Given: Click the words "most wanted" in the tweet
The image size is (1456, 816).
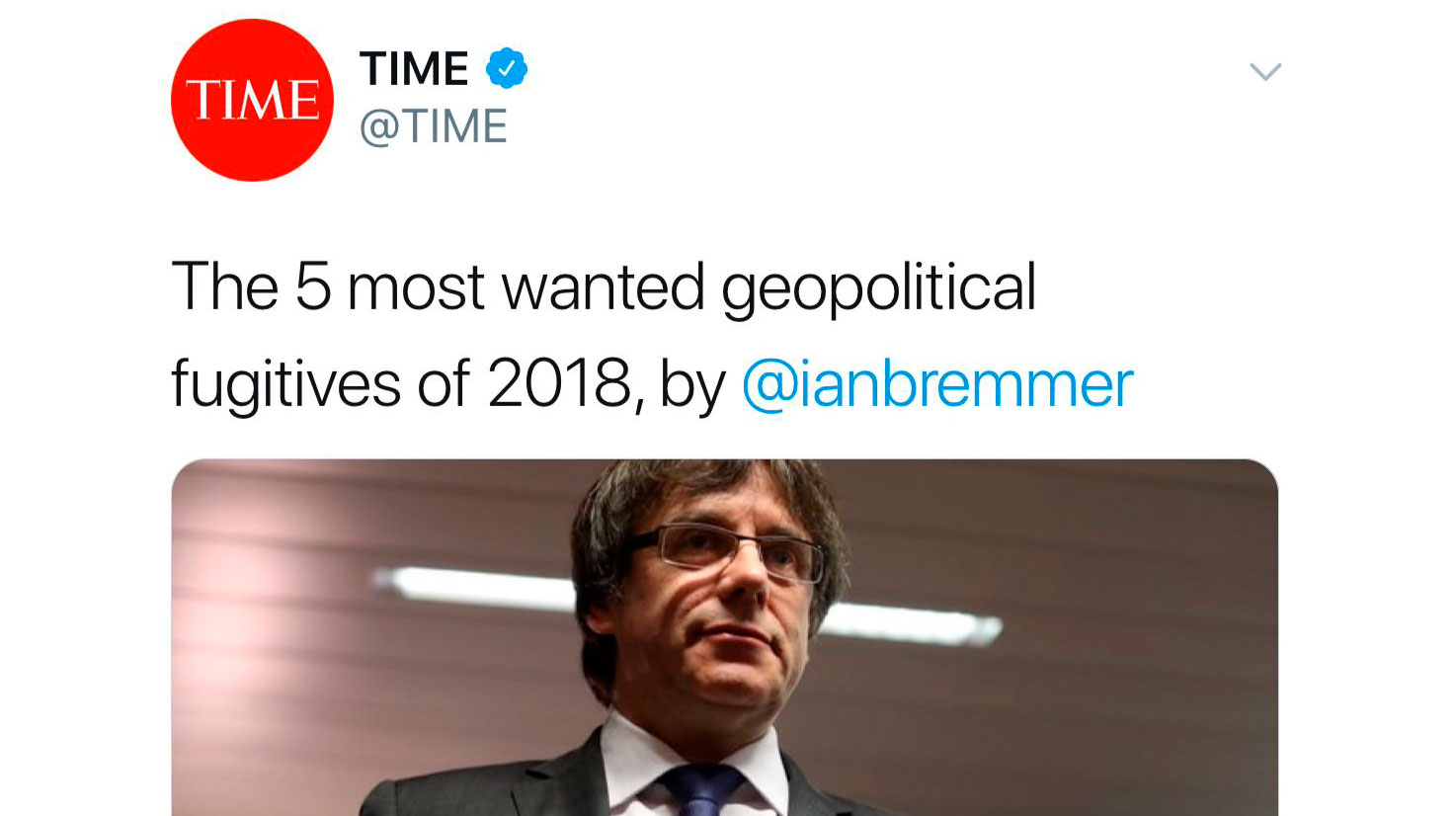Looking at the screenshot, I should pyautogui.click(x=525, y=287).
